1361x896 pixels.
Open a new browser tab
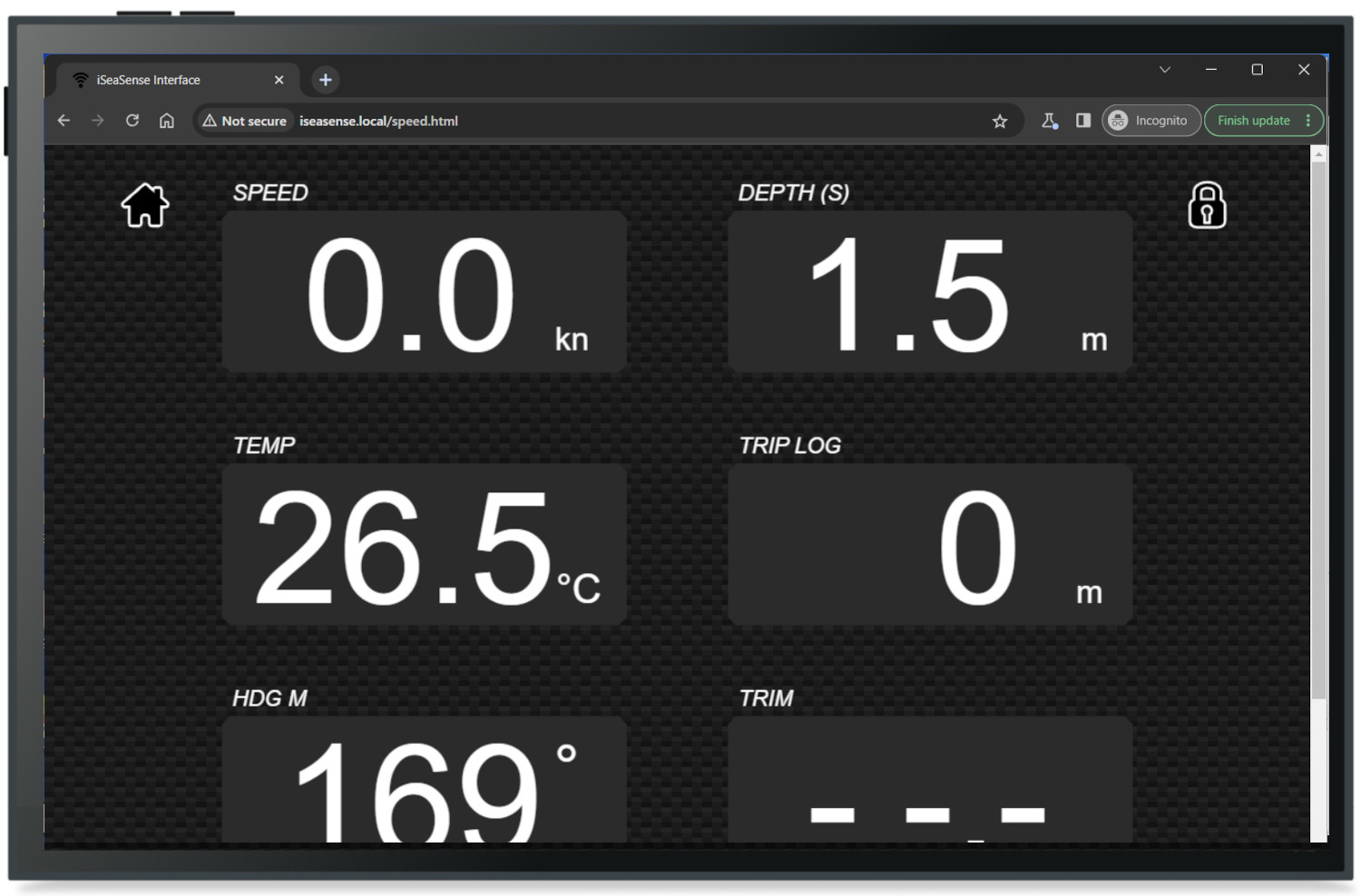point(325,80)
